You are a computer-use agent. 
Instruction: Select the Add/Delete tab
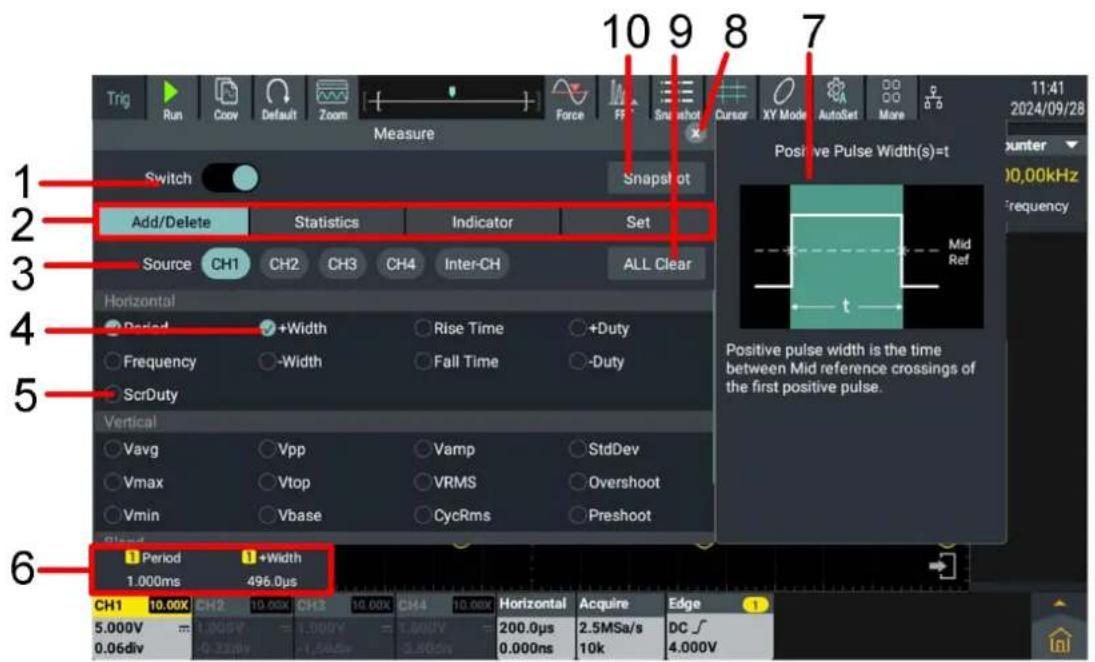pos(172,222)
